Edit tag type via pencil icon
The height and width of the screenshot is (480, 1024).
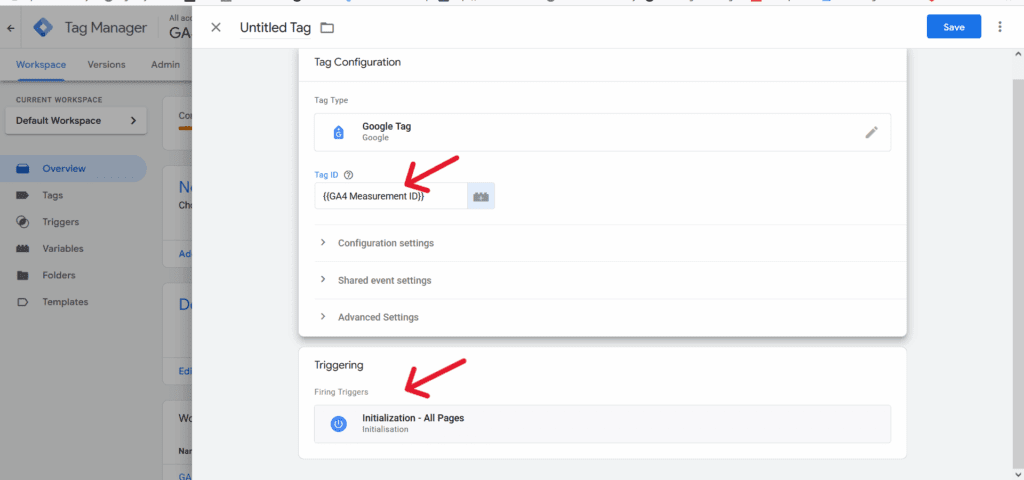(872, 132)
